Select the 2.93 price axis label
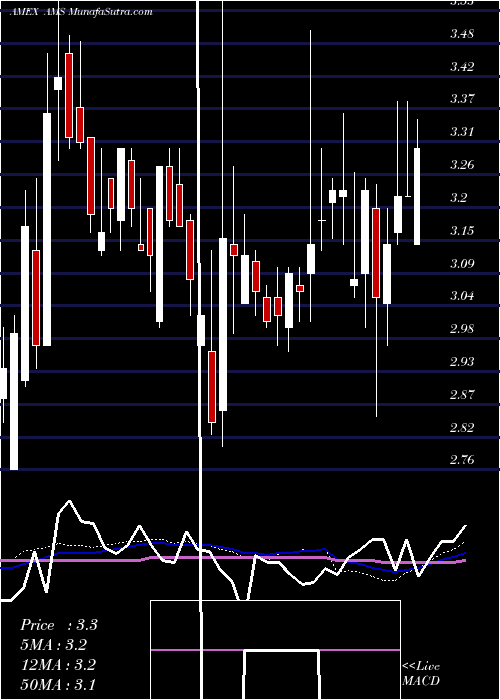The height and width of the screenshot is (700, 500). (462, 361)
